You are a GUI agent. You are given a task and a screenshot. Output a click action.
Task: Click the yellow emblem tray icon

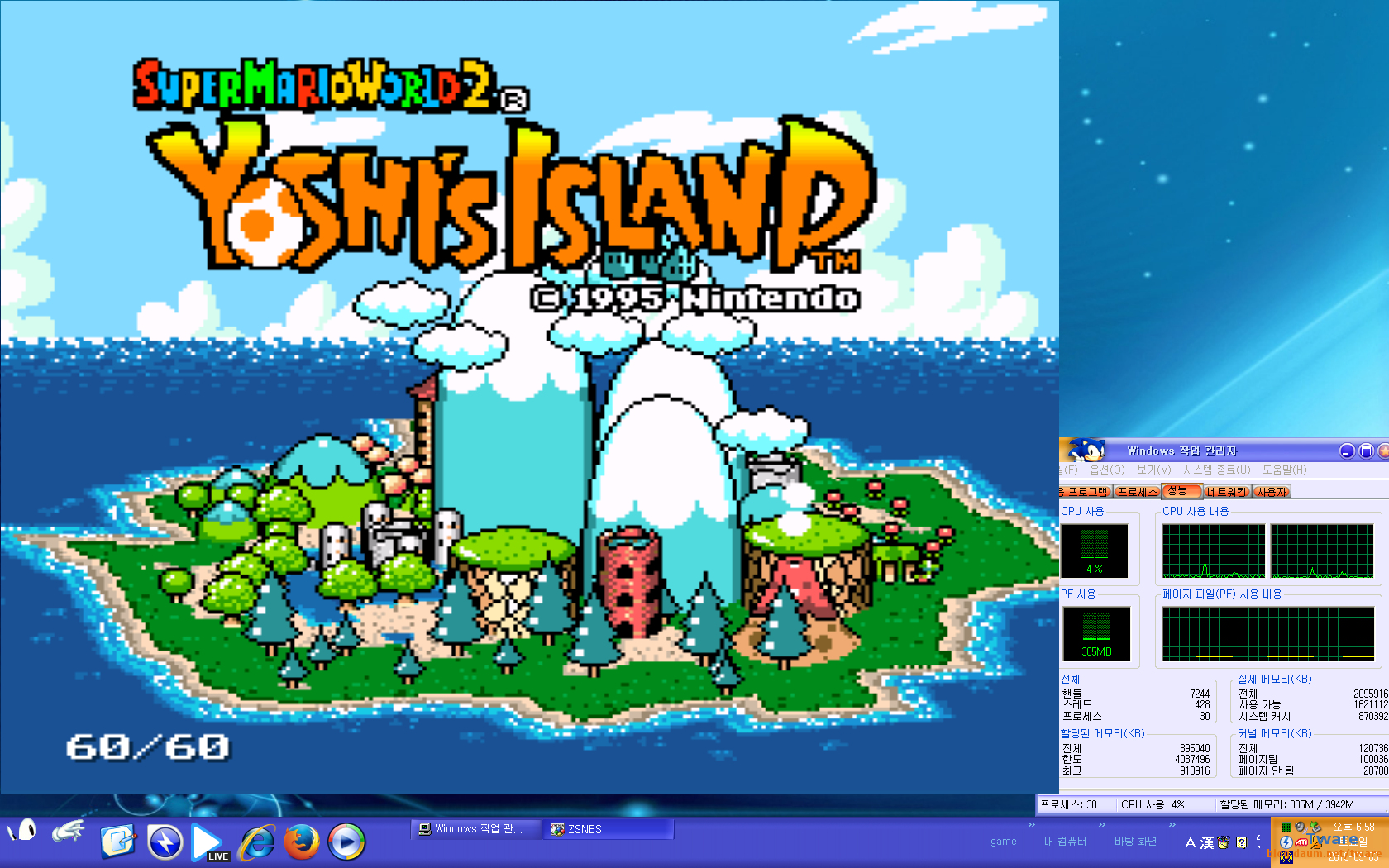[x=1286, y=857]
